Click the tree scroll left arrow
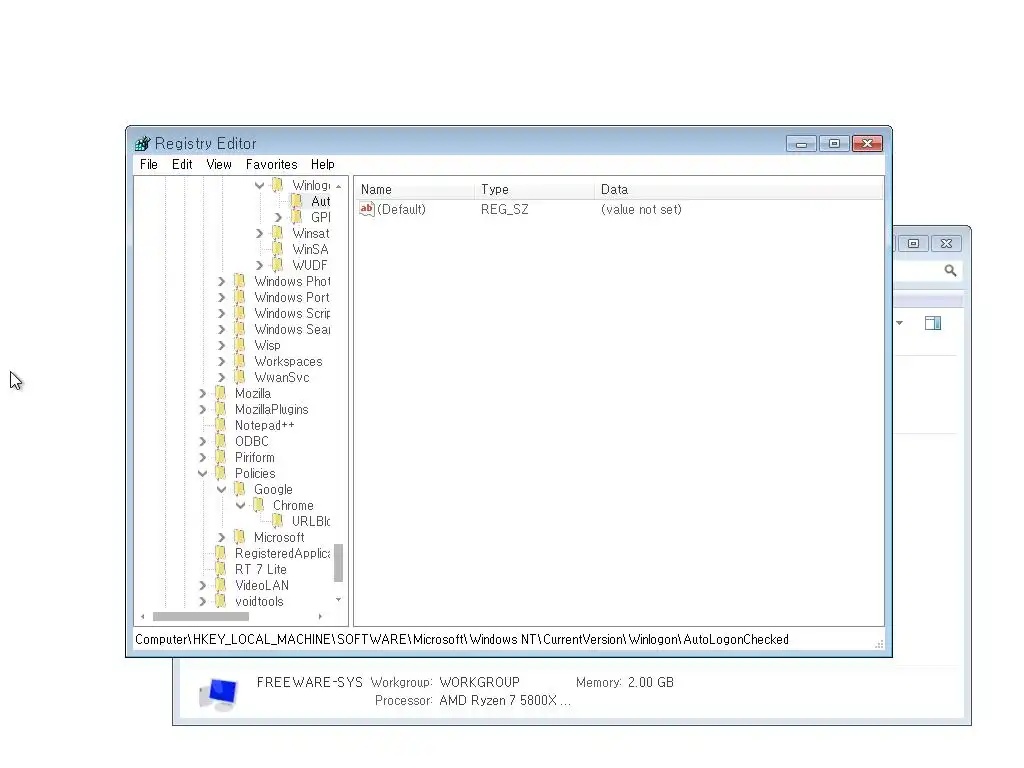This screenshot has height=768, width=1024. pyautogui.click(x=142, y=616)
